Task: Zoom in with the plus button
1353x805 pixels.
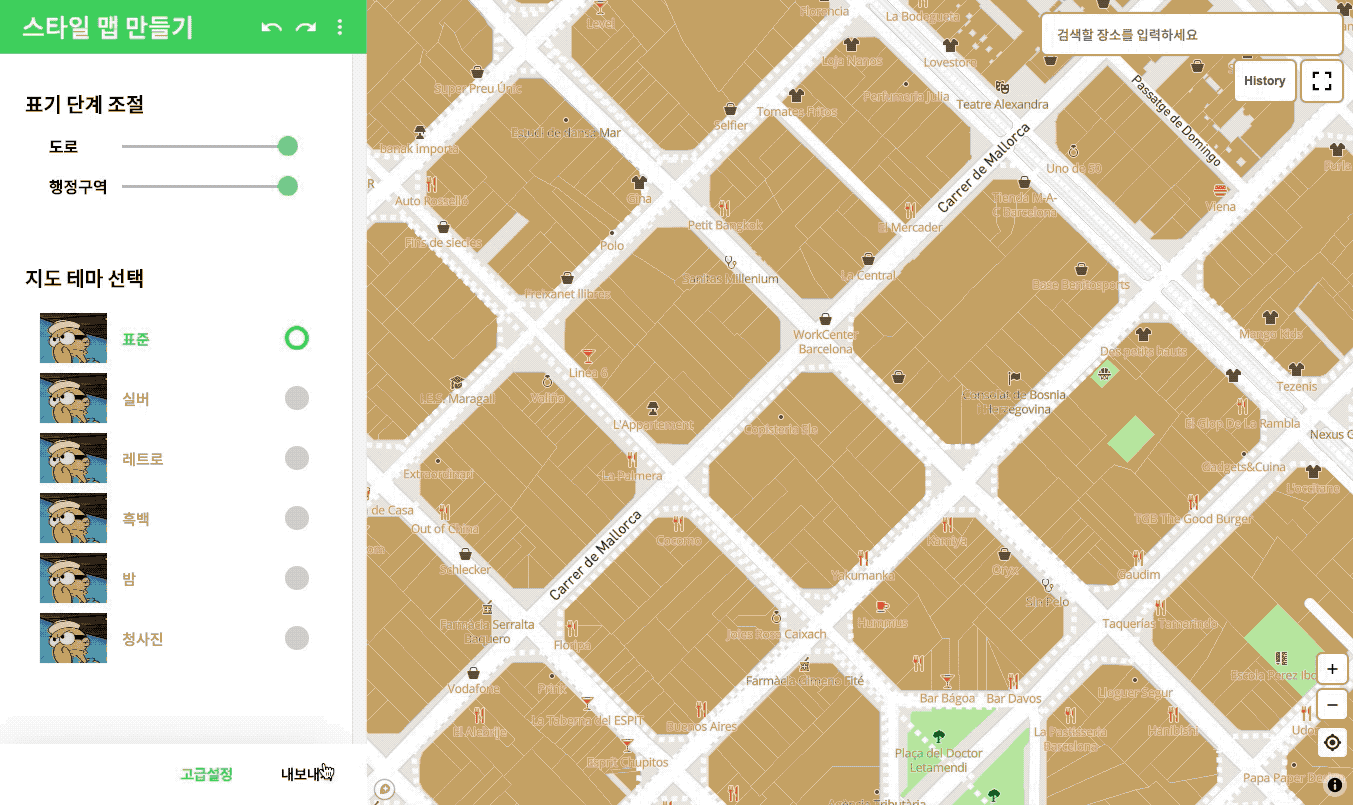Action: (1332, 669)
